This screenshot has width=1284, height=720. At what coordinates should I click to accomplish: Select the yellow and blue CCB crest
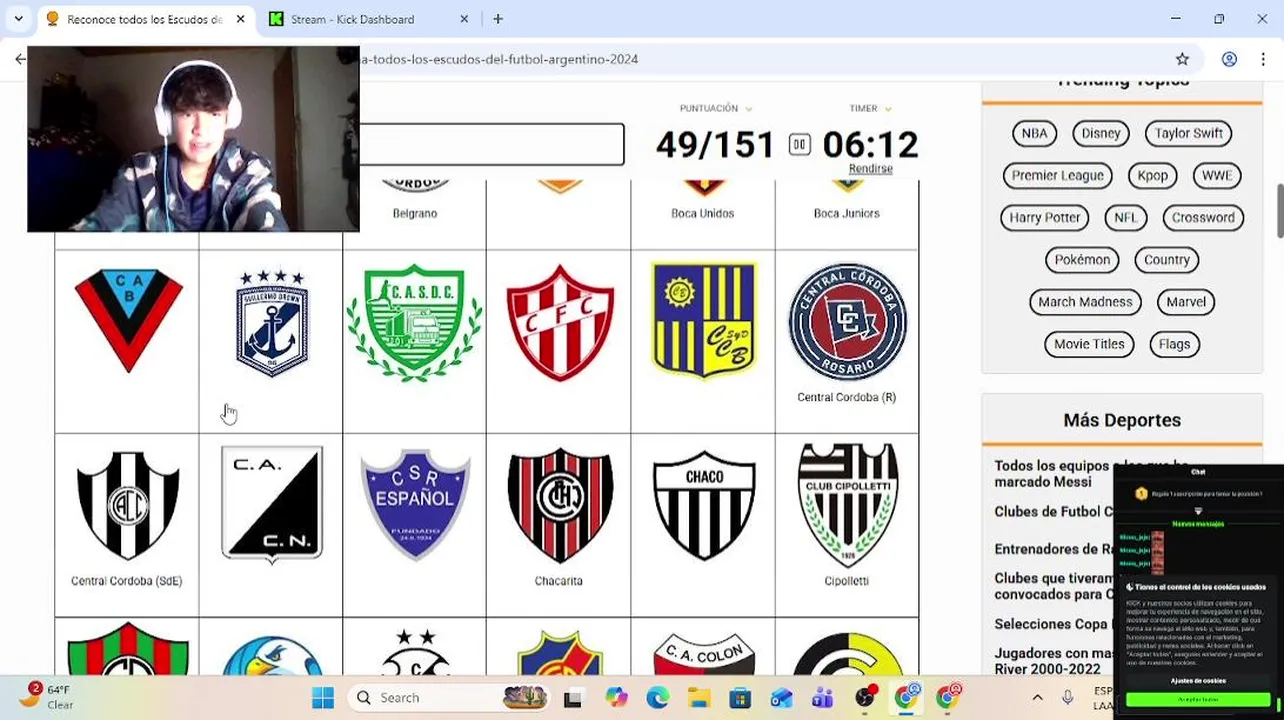pos(704,320)
